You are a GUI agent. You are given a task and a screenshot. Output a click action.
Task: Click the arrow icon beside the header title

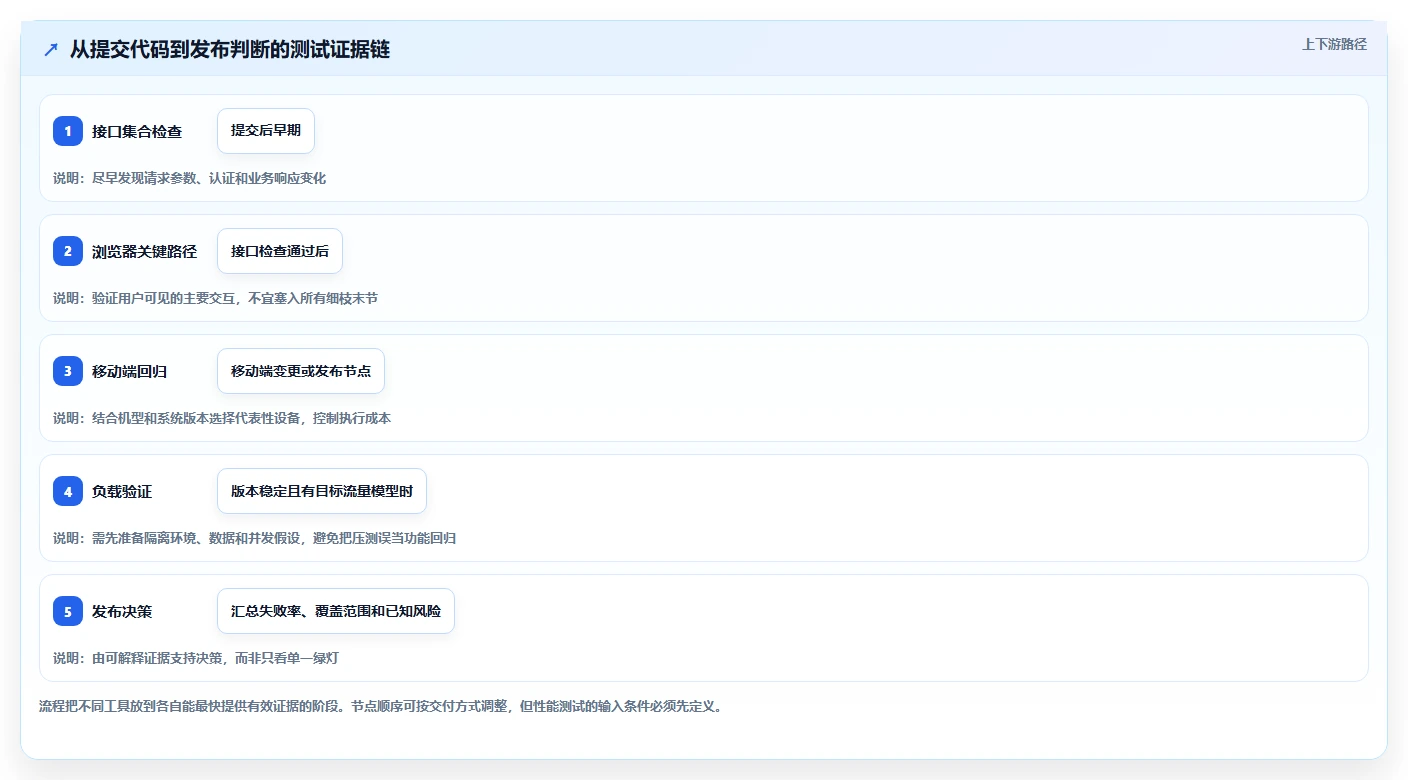[51, 49]
